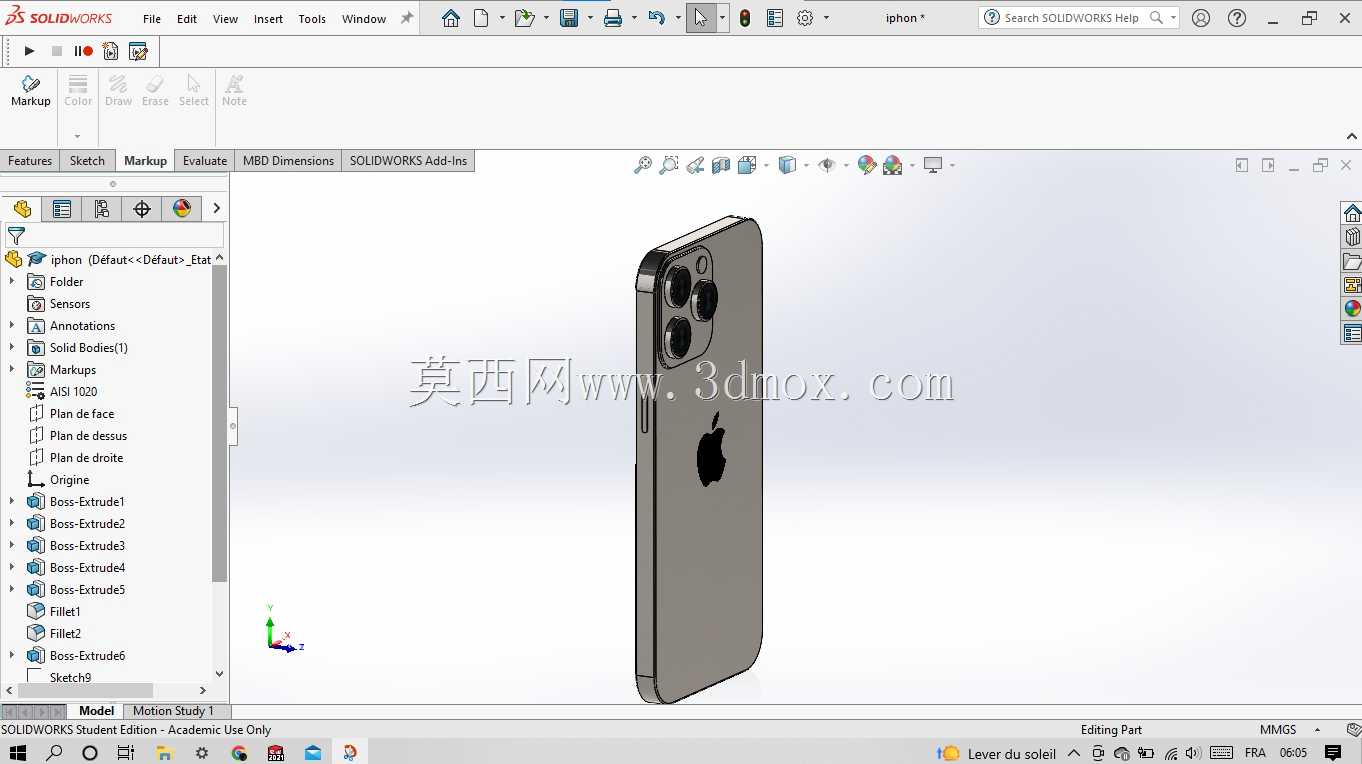Viewport: 1362px width, 764px height.
Task: Switch to the Evaluate tab
Action: (205, 161)
